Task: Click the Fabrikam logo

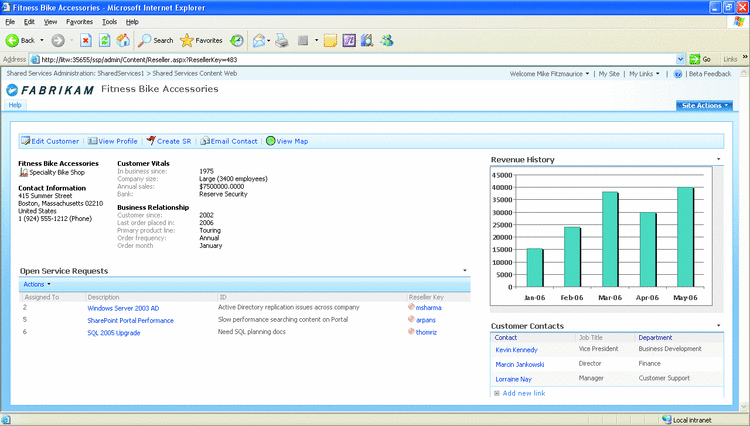Action: [50, 90]
